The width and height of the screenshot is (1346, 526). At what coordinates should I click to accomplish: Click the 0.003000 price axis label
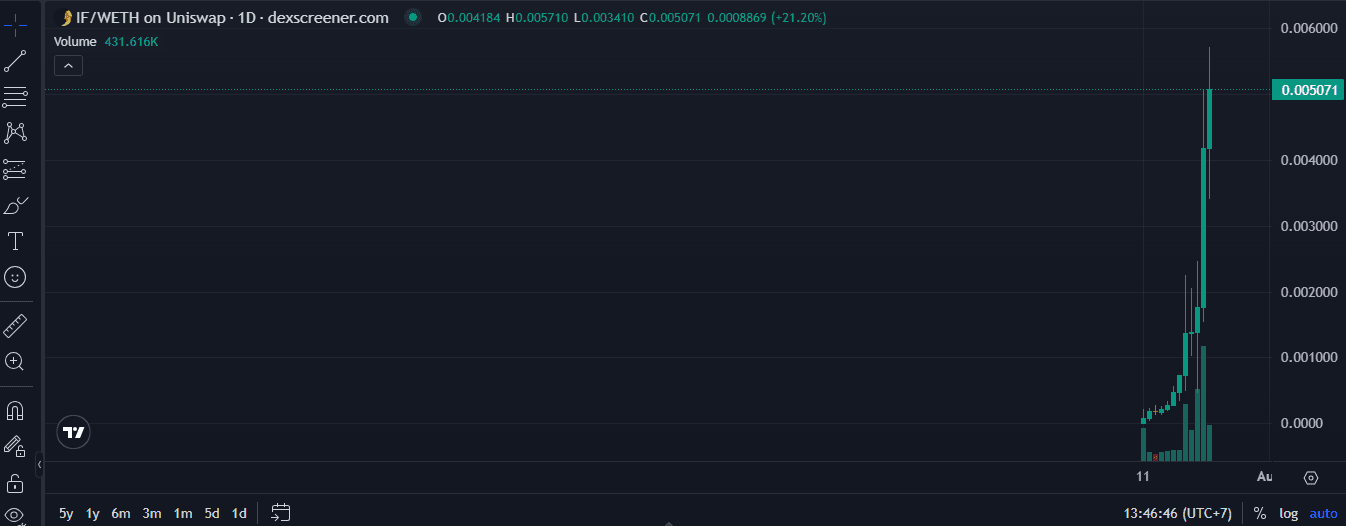click(1309, 226)
